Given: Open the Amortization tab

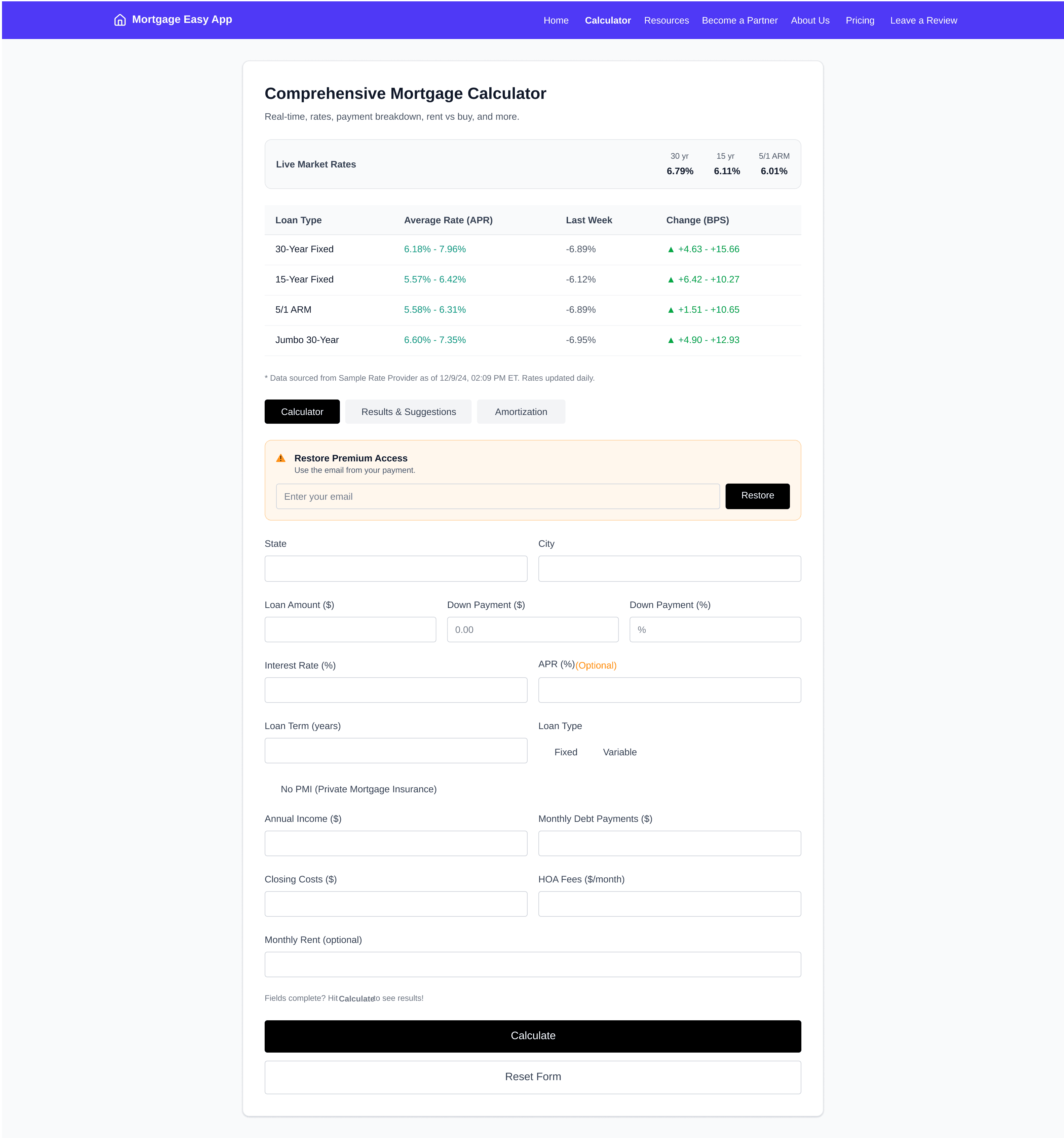Looking at the screenshot, I should tap(520, 411).
